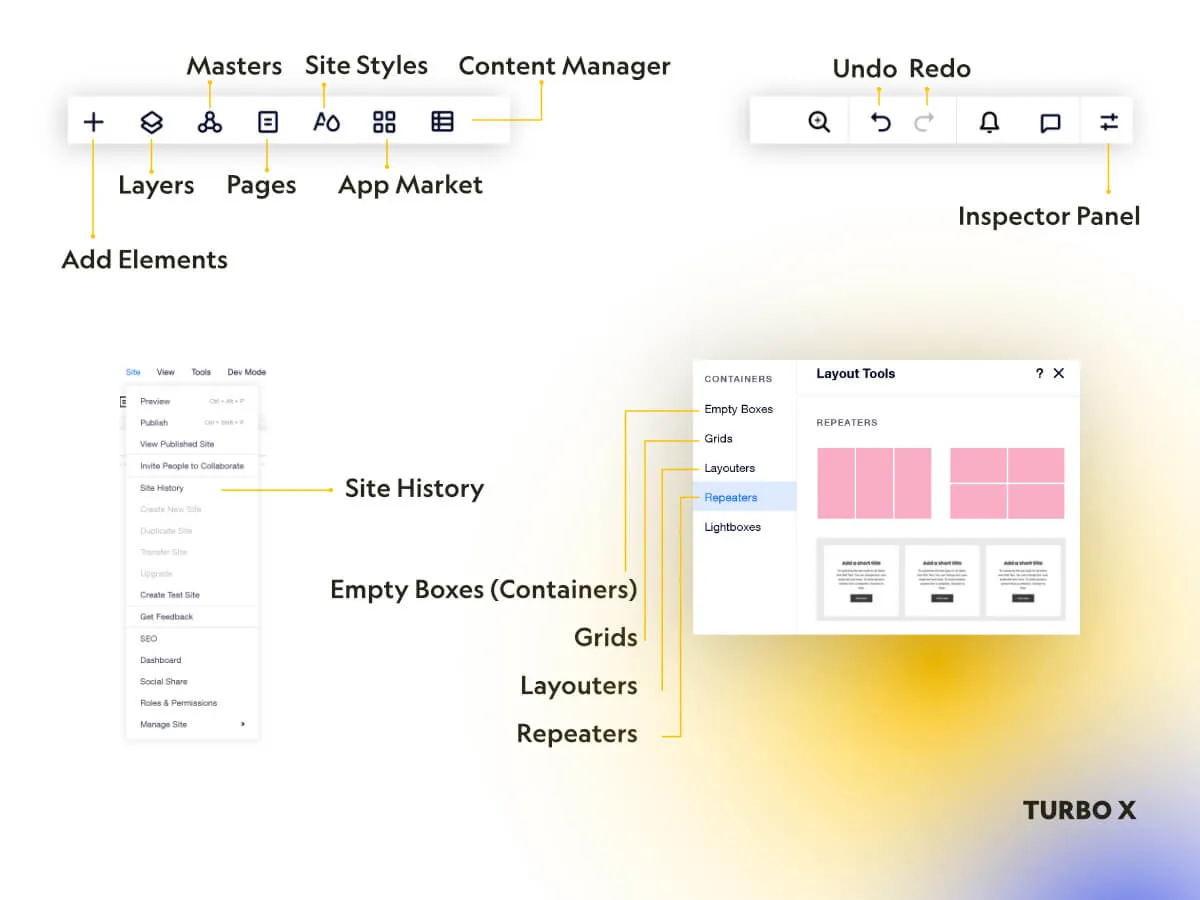The width and height of the screenshot is (1200, 900).
Task: Open the comments speech bubble icon
Action: (1050, 123)
